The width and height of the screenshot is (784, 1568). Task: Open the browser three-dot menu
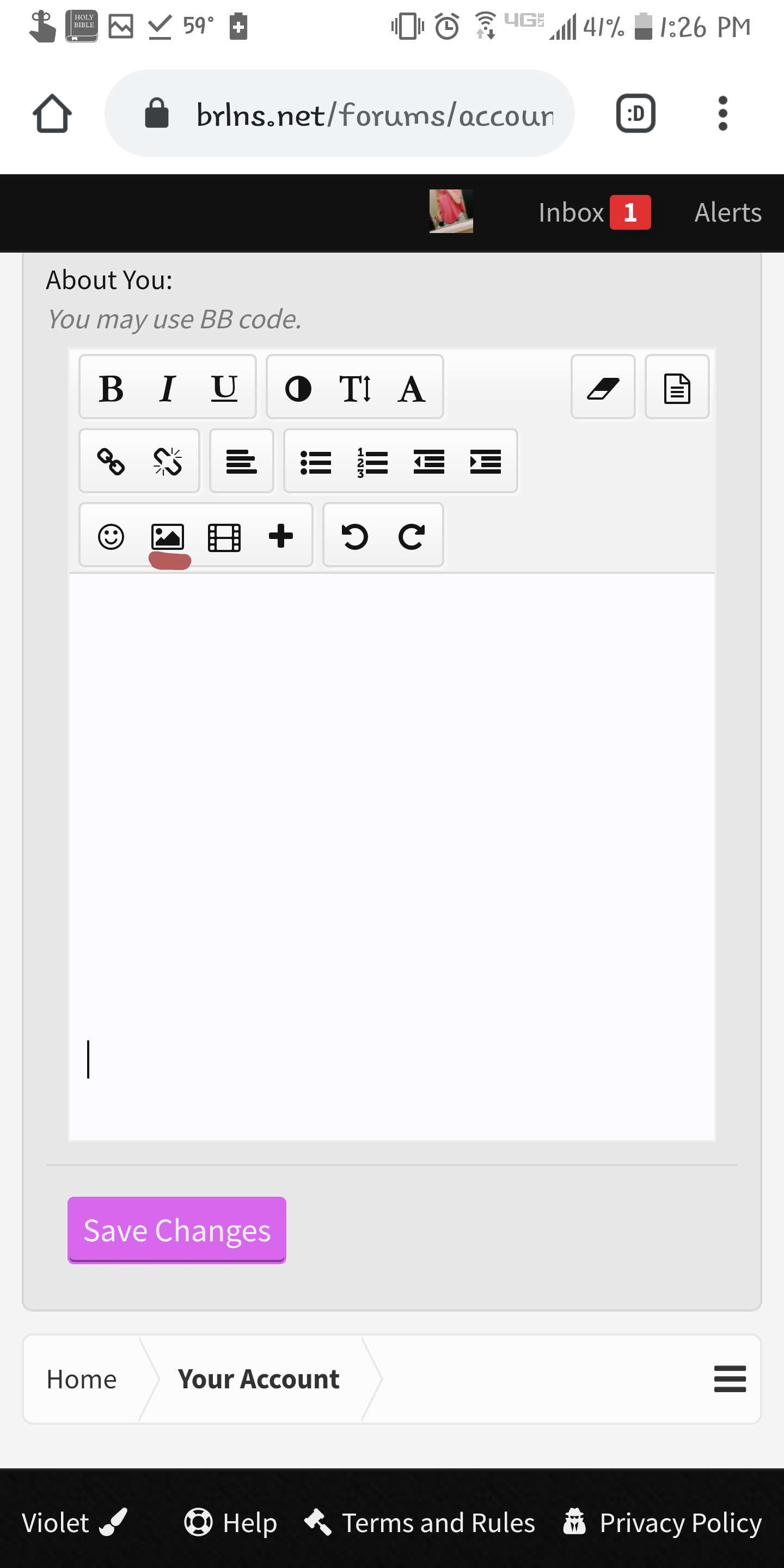point(722,113)
